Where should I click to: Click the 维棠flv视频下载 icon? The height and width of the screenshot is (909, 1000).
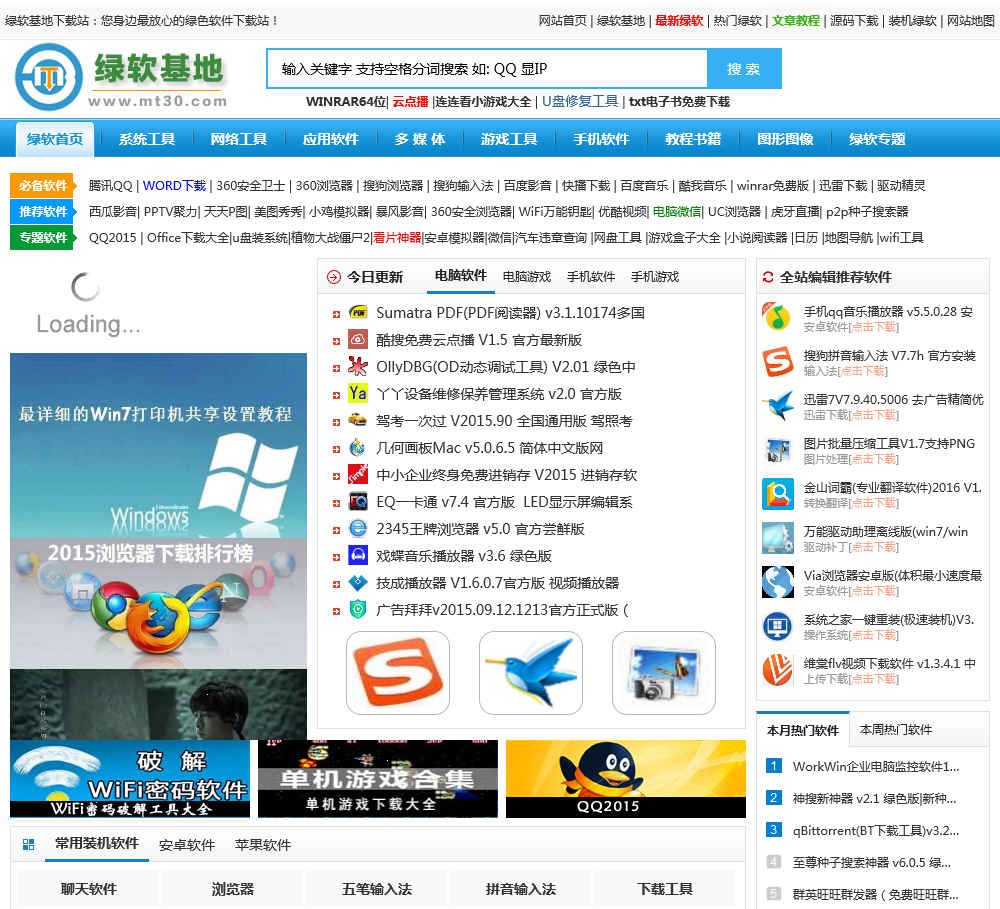[x=778, y=670]
